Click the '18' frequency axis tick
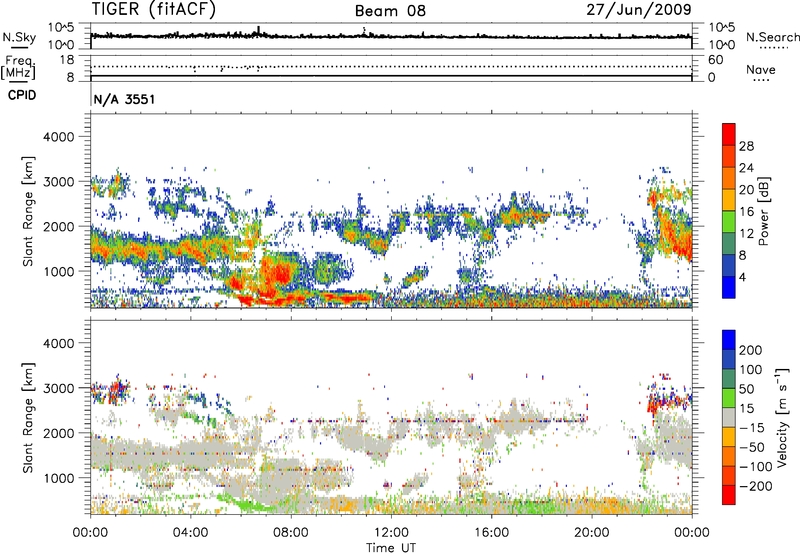 [67, 60]
